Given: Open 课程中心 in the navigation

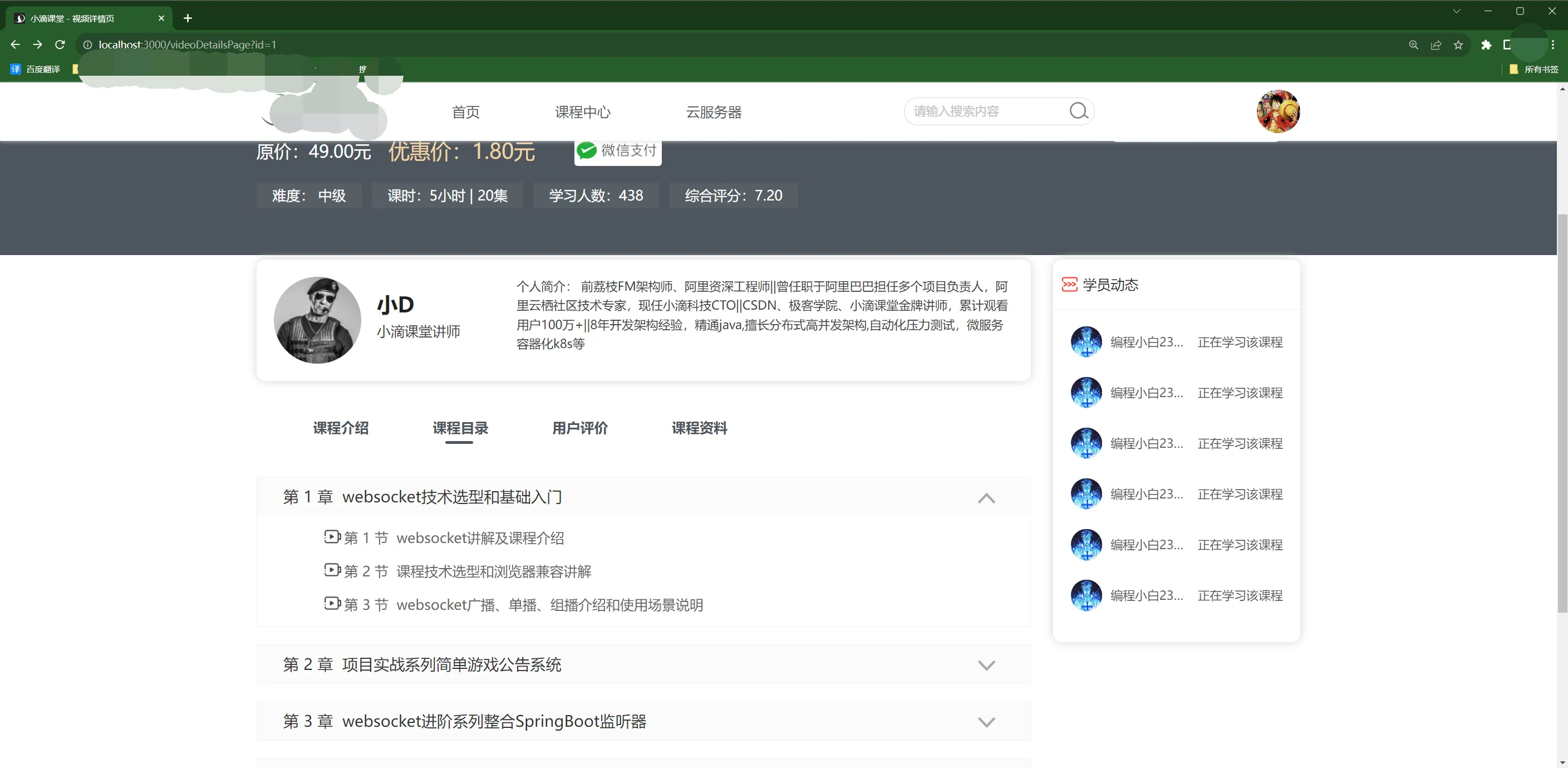Looking at the screenshot, I should point(583,112).
